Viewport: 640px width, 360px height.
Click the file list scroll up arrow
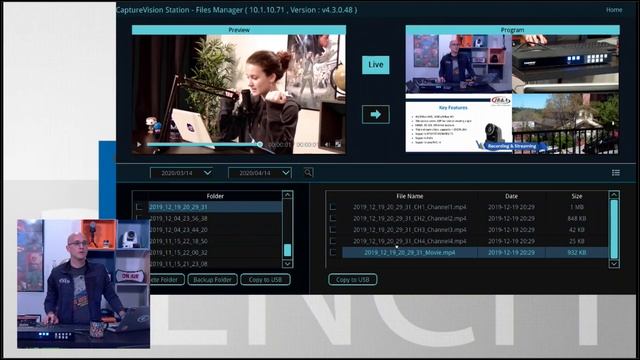tap(614, 195)
